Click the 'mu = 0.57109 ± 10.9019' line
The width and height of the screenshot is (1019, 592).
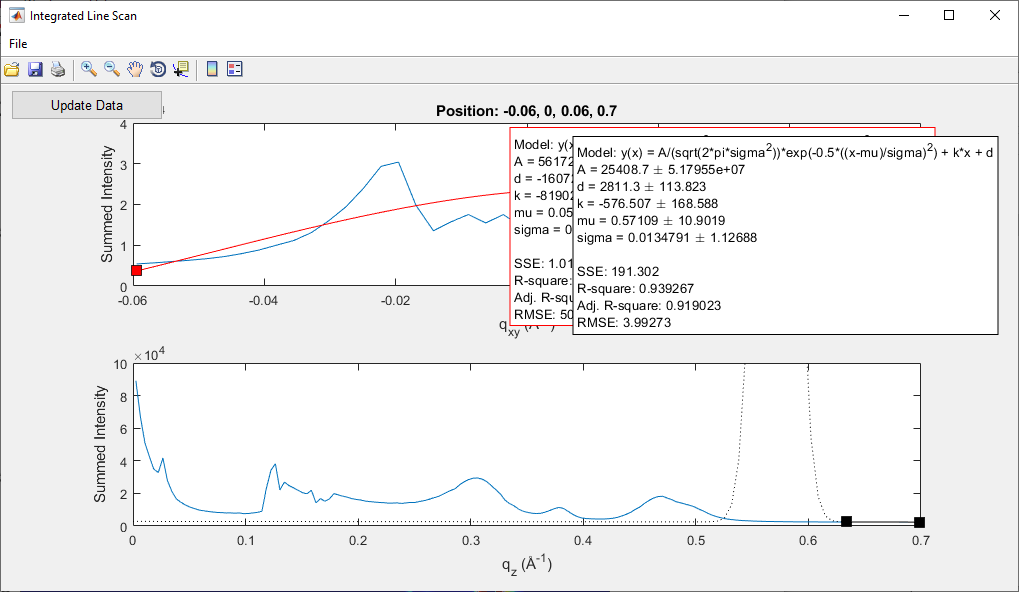[x=651, y=220]
